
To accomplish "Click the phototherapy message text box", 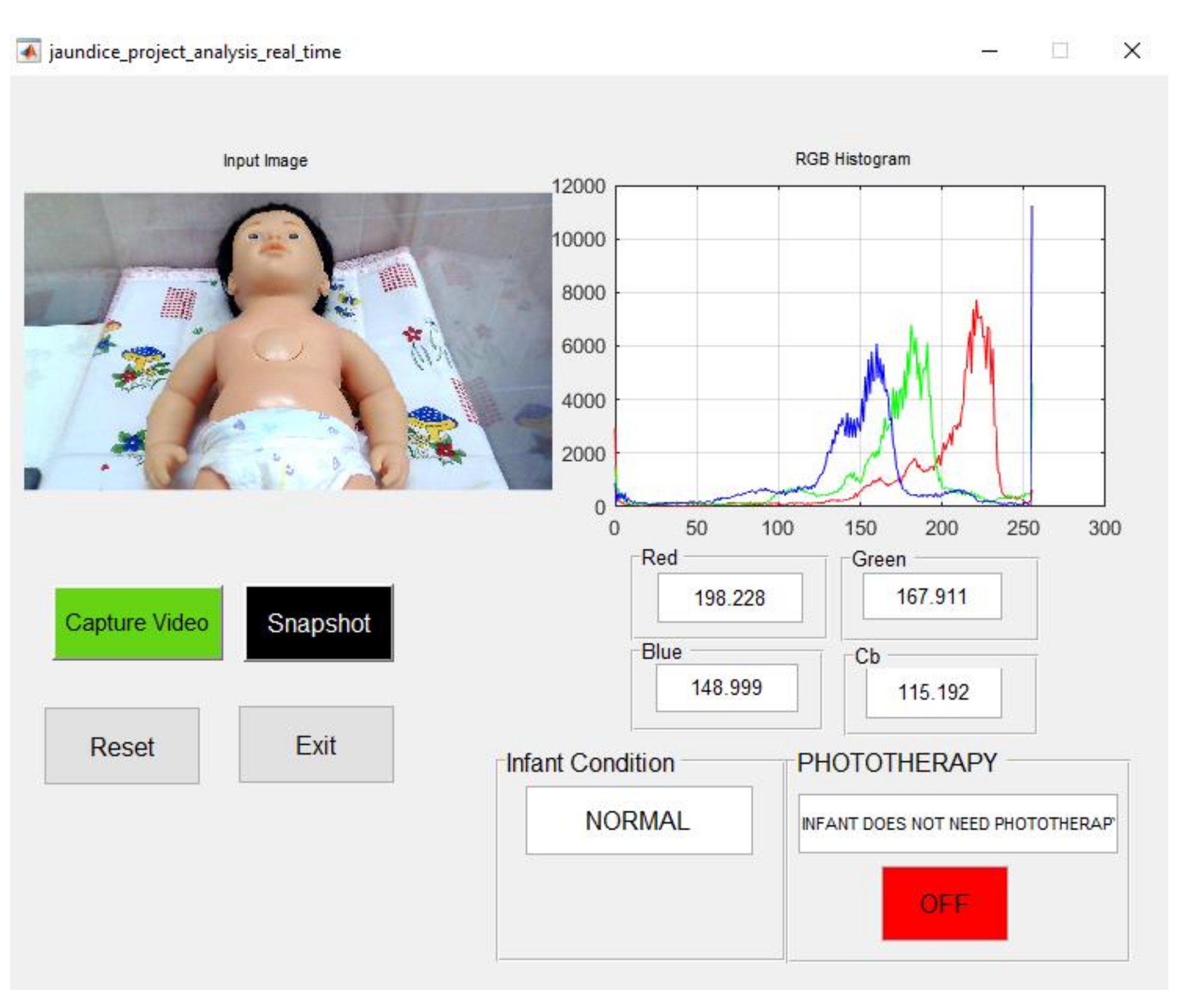I will tap(957, 823).
